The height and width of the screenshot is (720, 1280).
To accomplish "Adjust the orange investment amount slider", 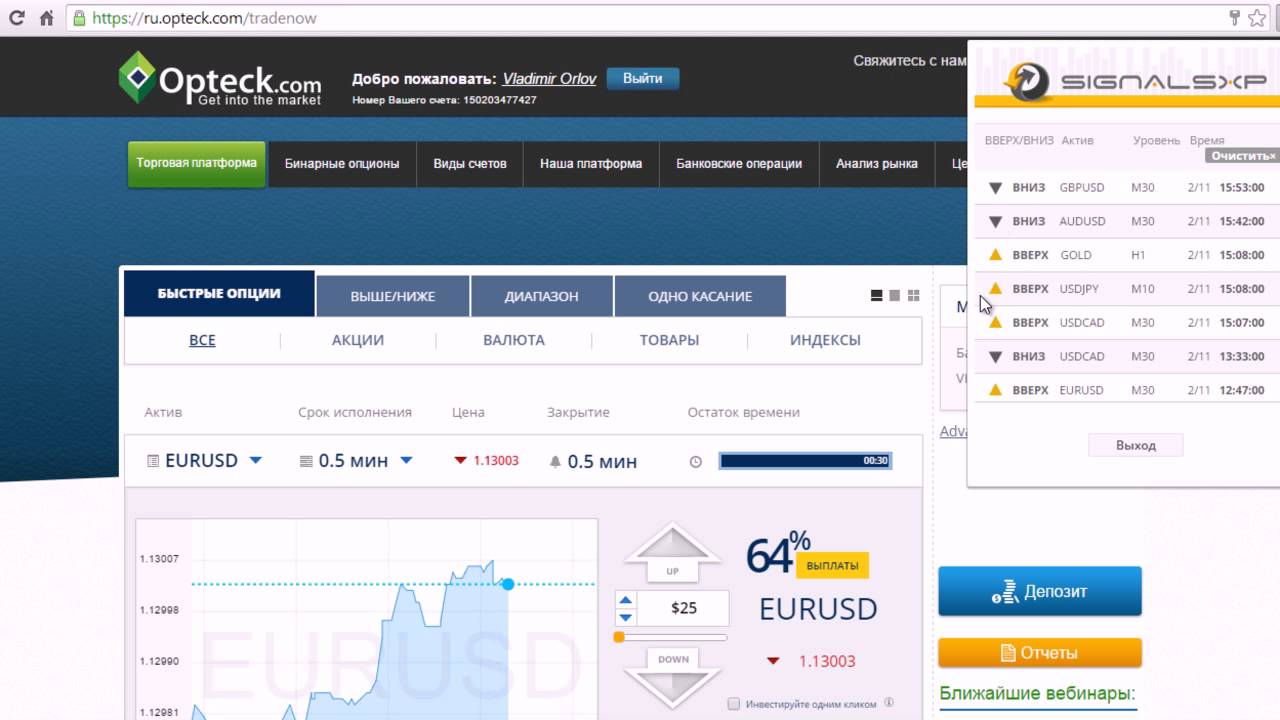I will [619, 636].
